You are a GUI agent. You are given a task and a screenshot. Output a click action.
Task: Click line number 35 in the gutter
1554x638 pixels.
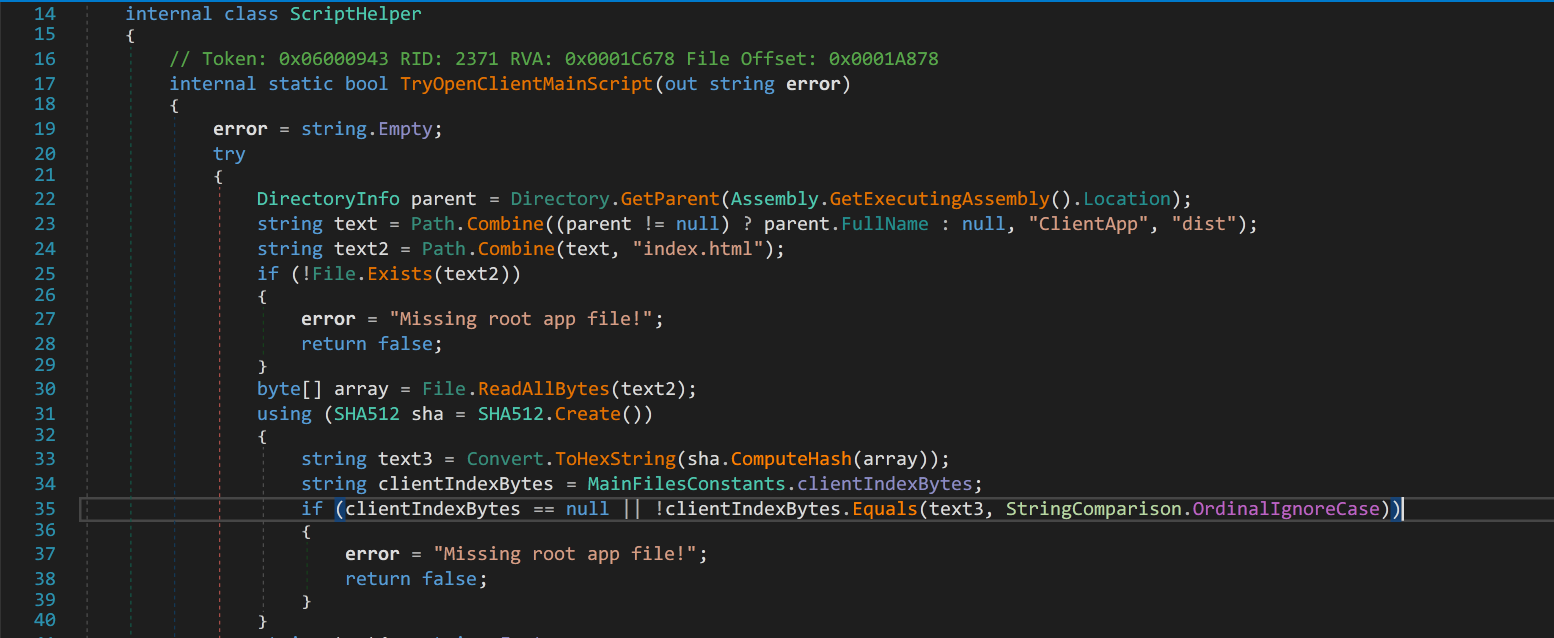coord(44,508)
